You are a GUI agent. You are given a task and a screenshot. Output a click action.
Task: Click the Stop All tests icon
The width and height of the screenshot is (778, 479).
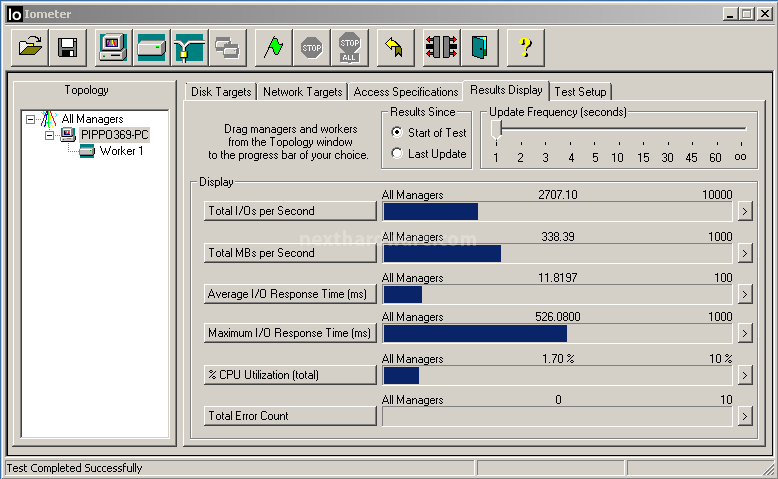[350, 48]
